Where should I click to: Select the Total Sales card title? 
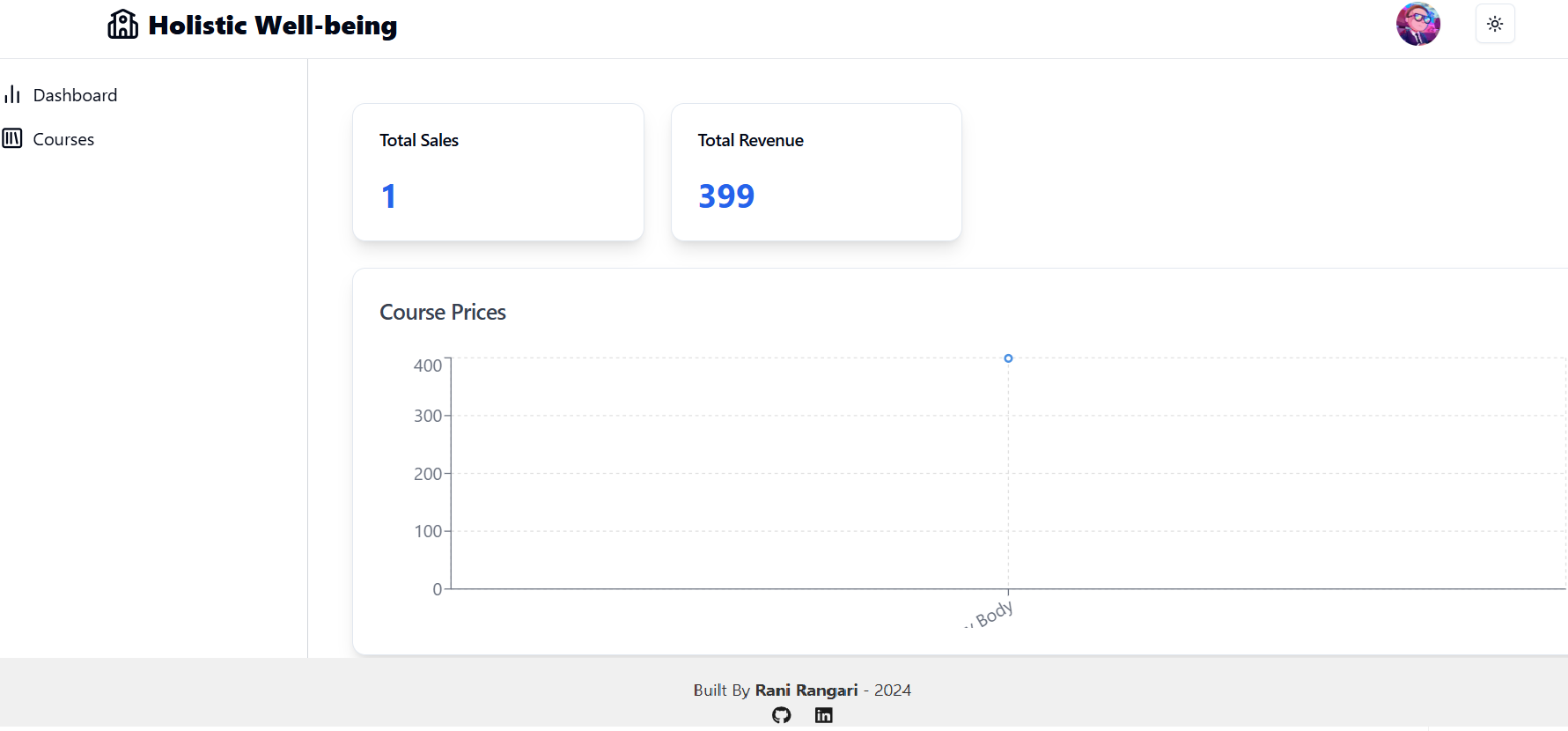tap(419, 140)
